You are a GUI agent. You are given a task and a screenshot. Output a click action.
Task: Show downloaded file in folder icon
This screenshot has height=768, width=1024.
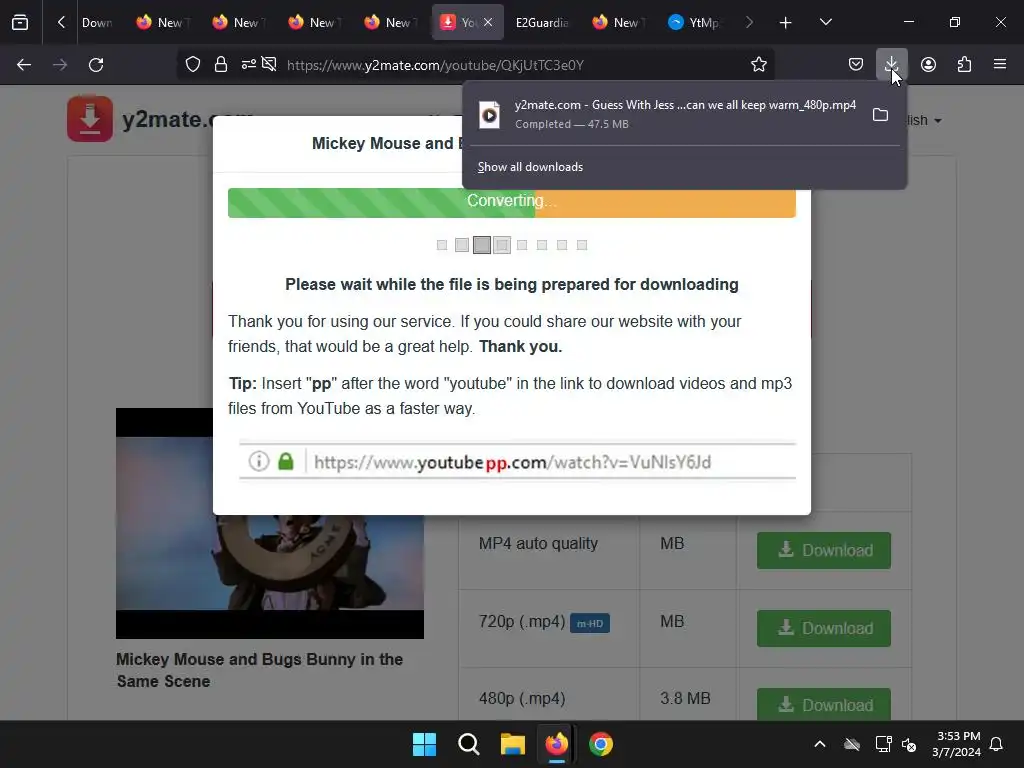[x=880, y=115]
